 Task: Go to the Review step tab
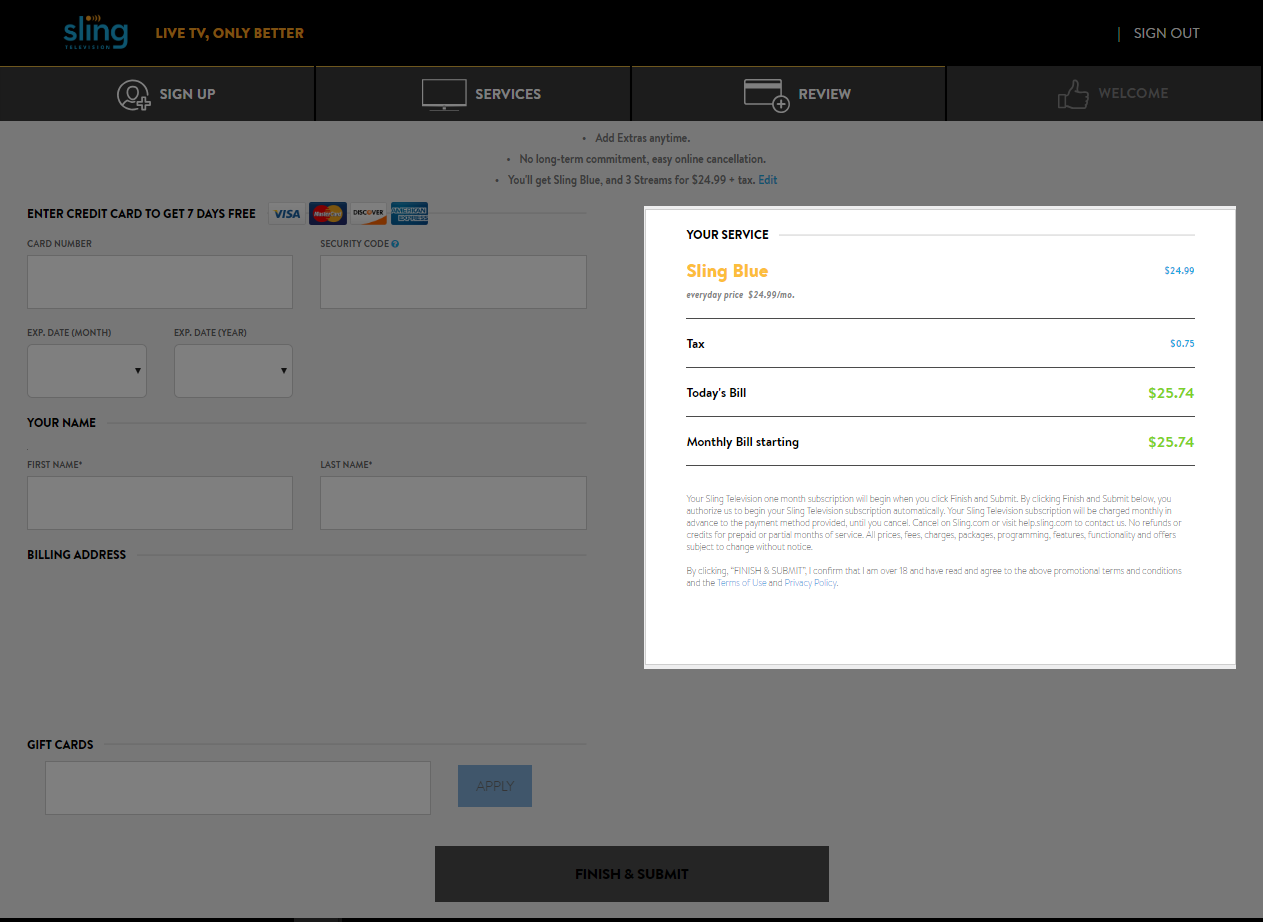tap(788, 94)
